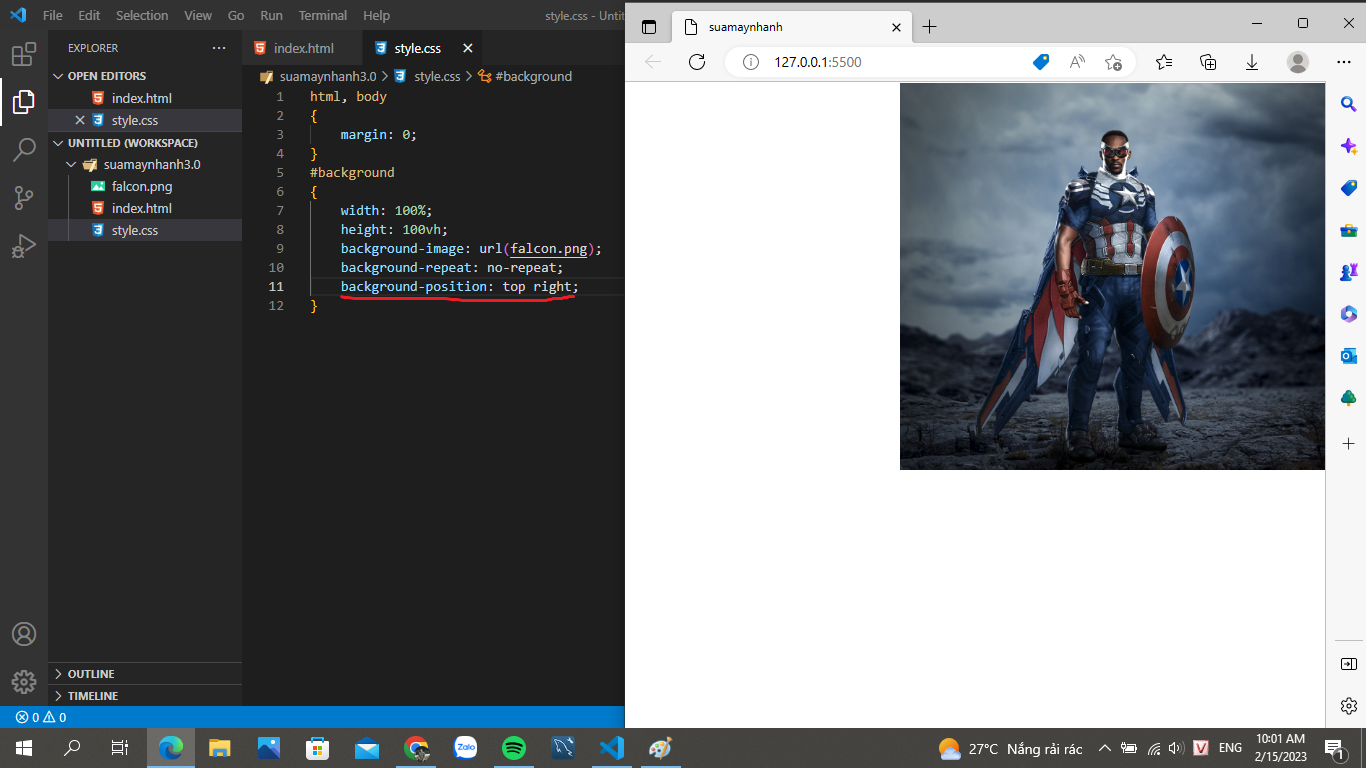Screen dimensions: 1366x768
Task: Open the Tools icon in Edge sidebar
Action: [x=1348, y=230]
